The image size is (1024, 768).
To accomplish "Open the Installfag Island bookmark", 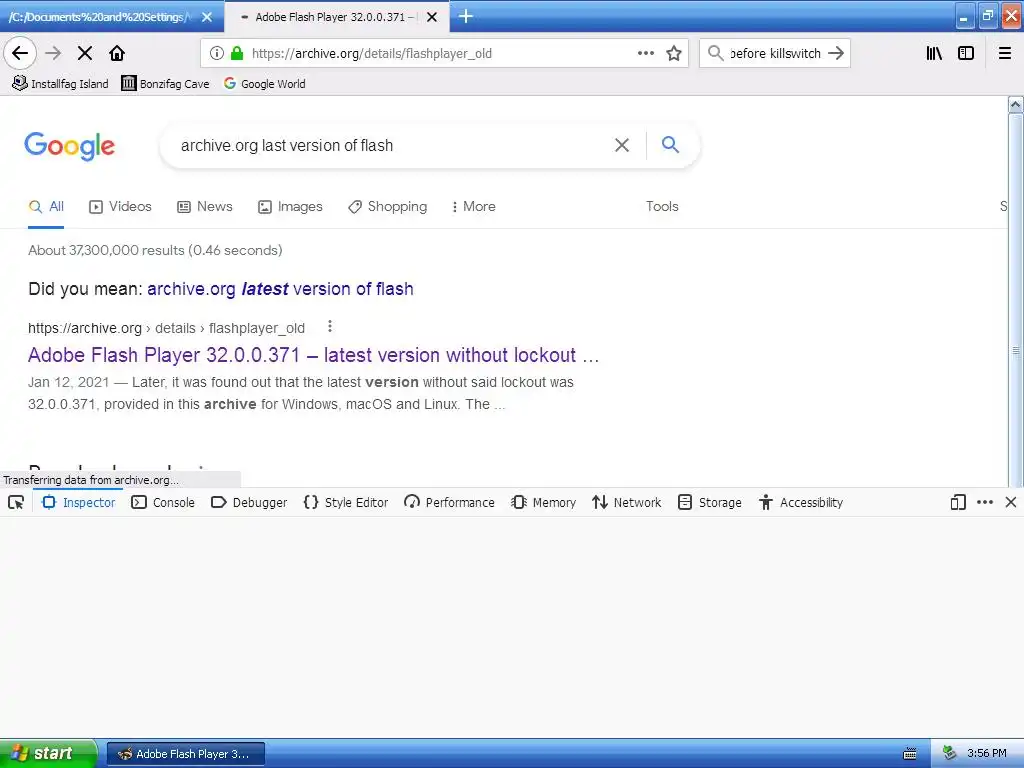I will [x=60, y=84].
